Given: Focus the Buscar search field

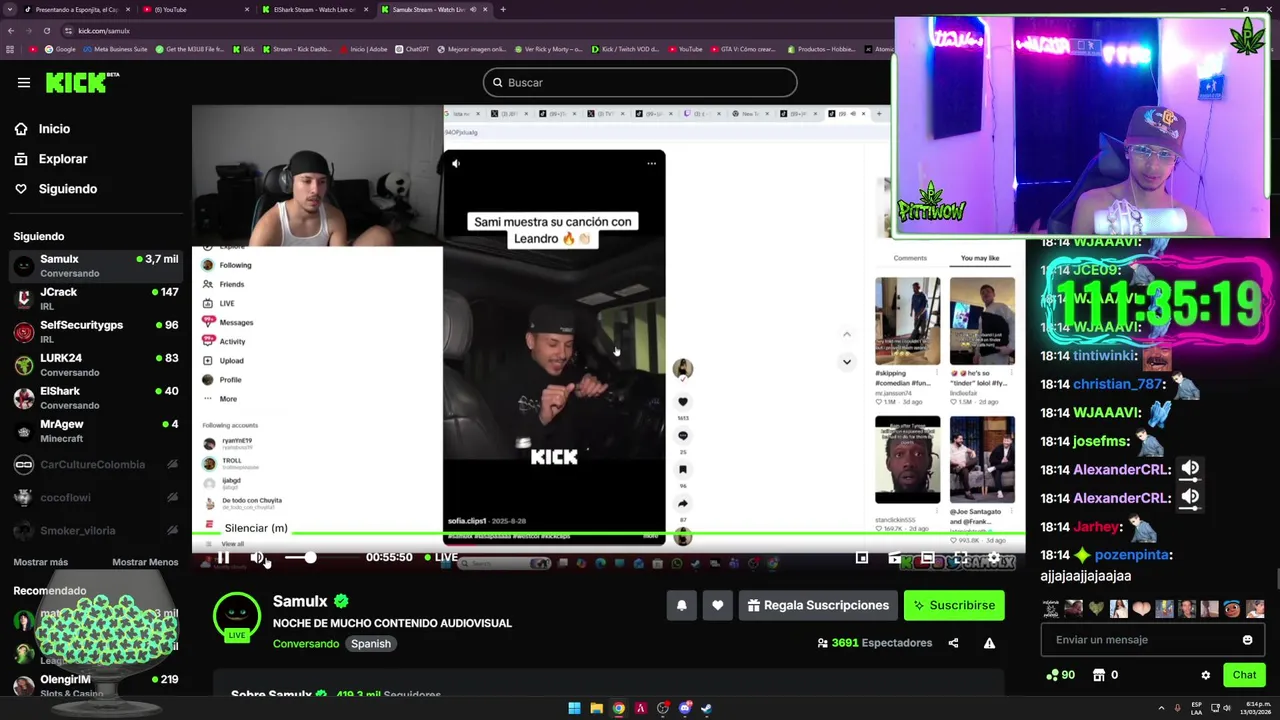Looking at the screenshot, I should pos(640,82).
